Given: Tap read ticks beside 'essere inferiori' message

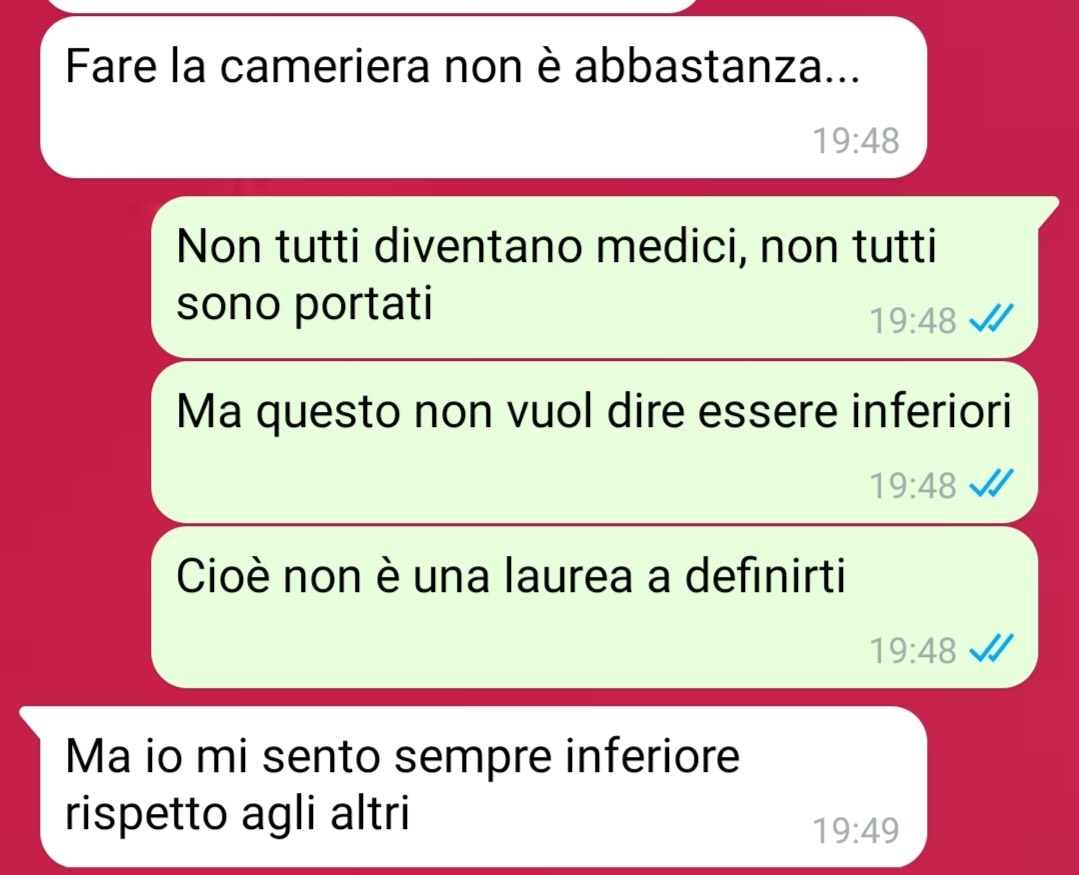Looking at the screenshot, I should point(991,484).
